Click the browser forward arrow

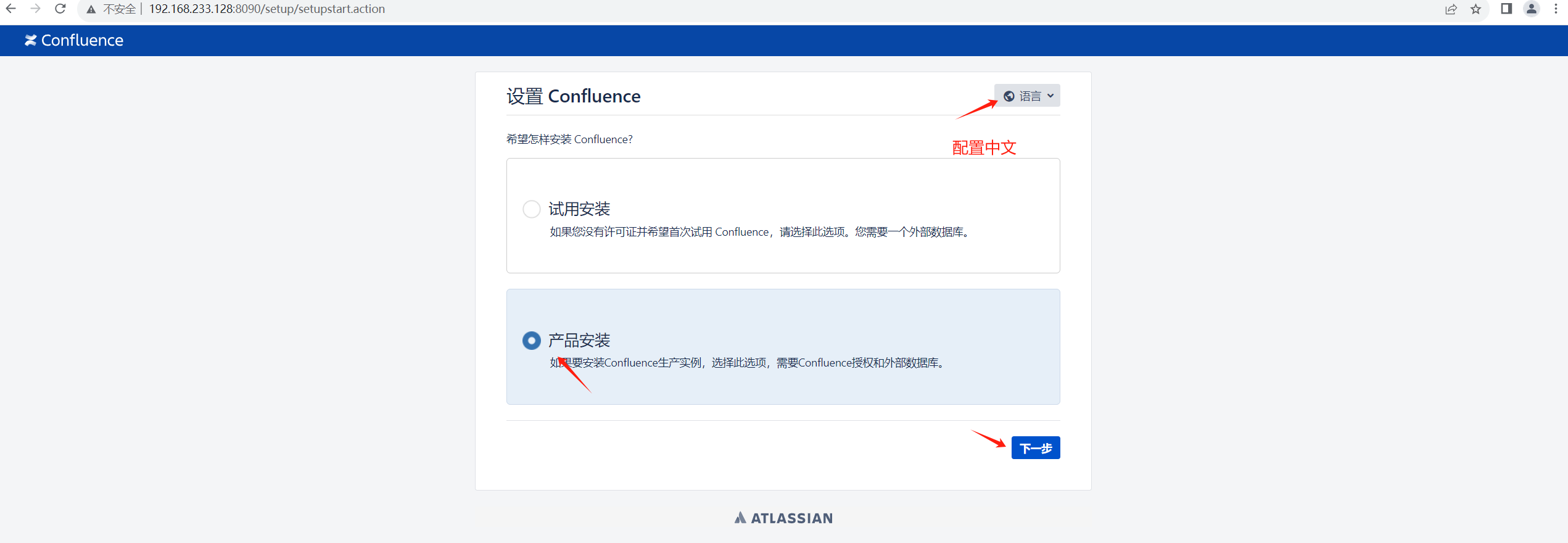tap(35, 9)
